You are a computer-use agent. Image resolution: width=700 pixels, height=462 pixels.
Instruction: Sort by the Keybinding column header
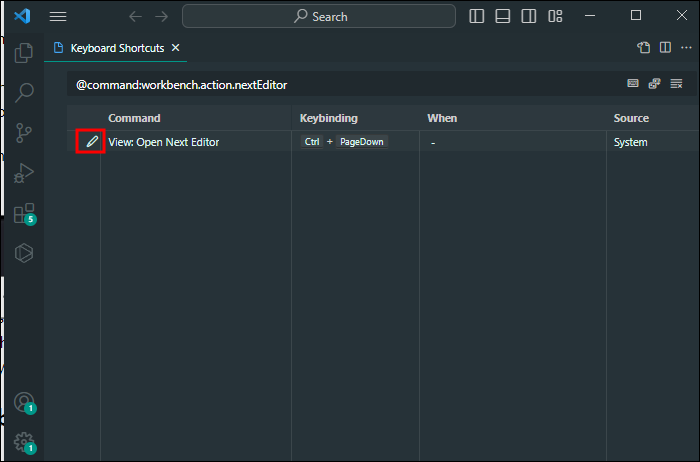click(x=328, y=118)
